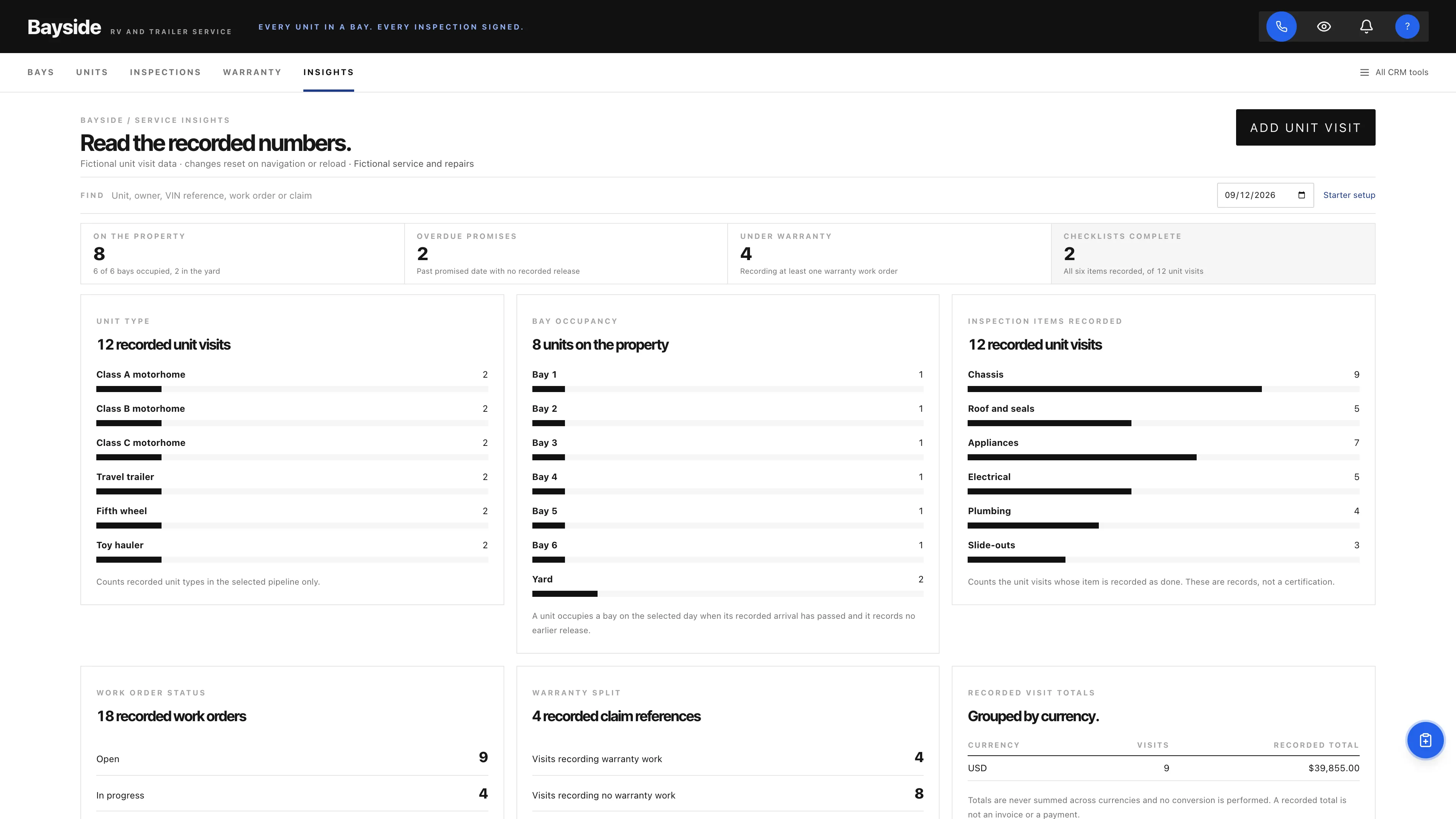Open notifications bell icon

click(x=1366, y=27)
